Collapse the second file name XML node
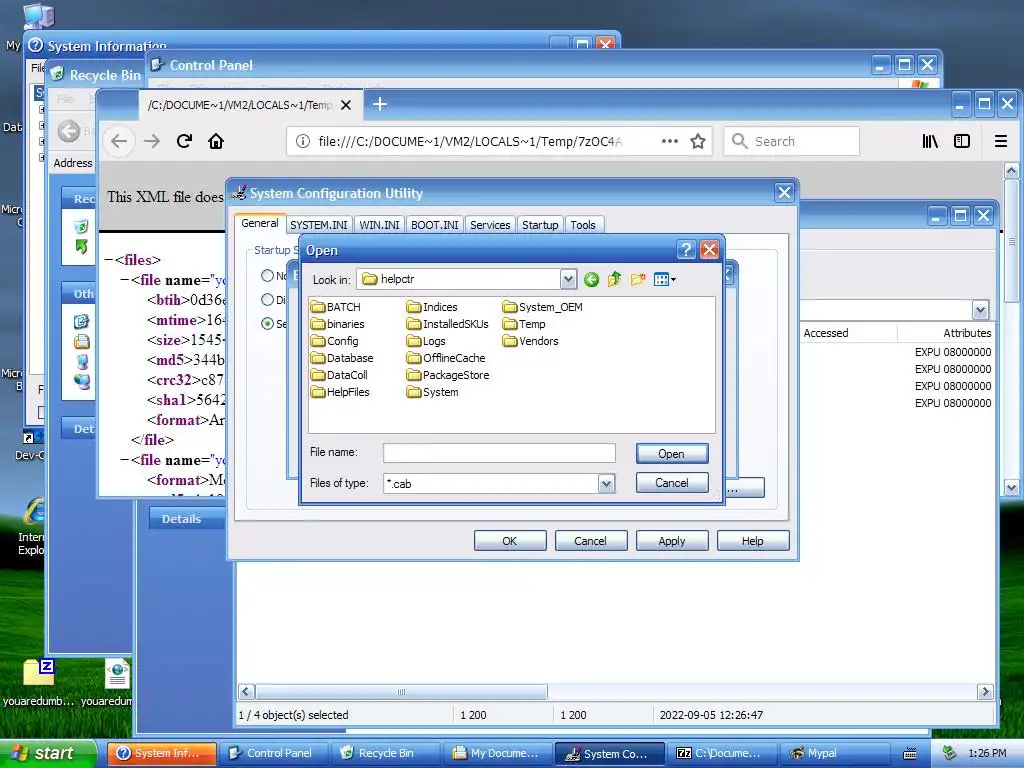The image size is (1024, 768). (x=124, y=460)
